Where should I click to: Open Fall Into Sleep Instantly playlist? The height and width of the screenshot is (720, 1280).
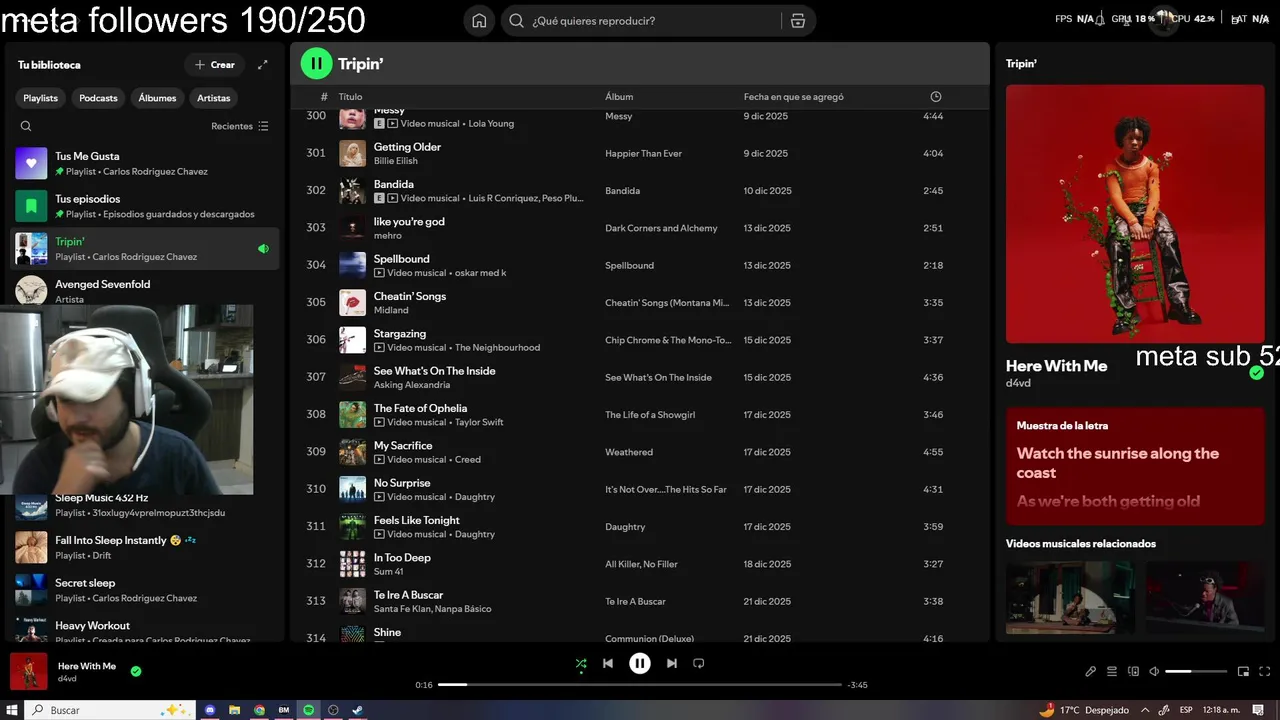[x=145, y=547]
